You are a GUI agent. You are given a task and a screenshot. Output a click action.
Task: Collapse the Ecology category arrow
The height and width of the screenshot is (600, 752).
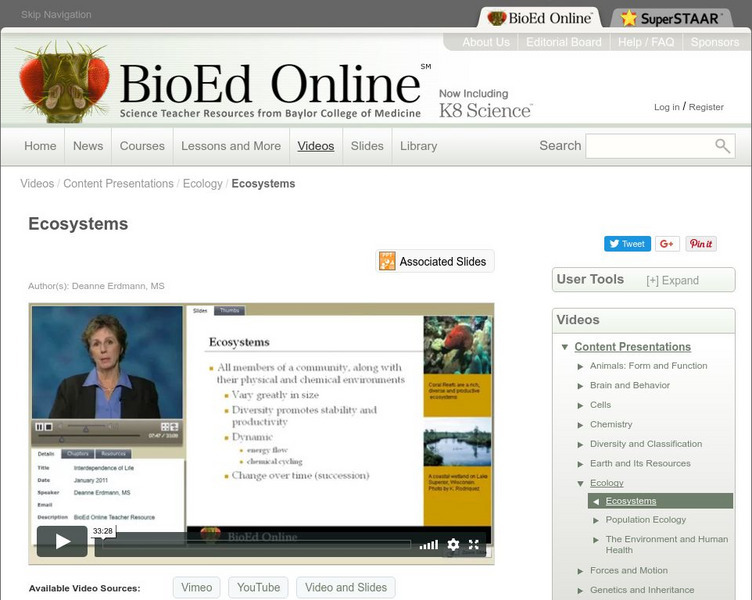(x=580, y=483)
